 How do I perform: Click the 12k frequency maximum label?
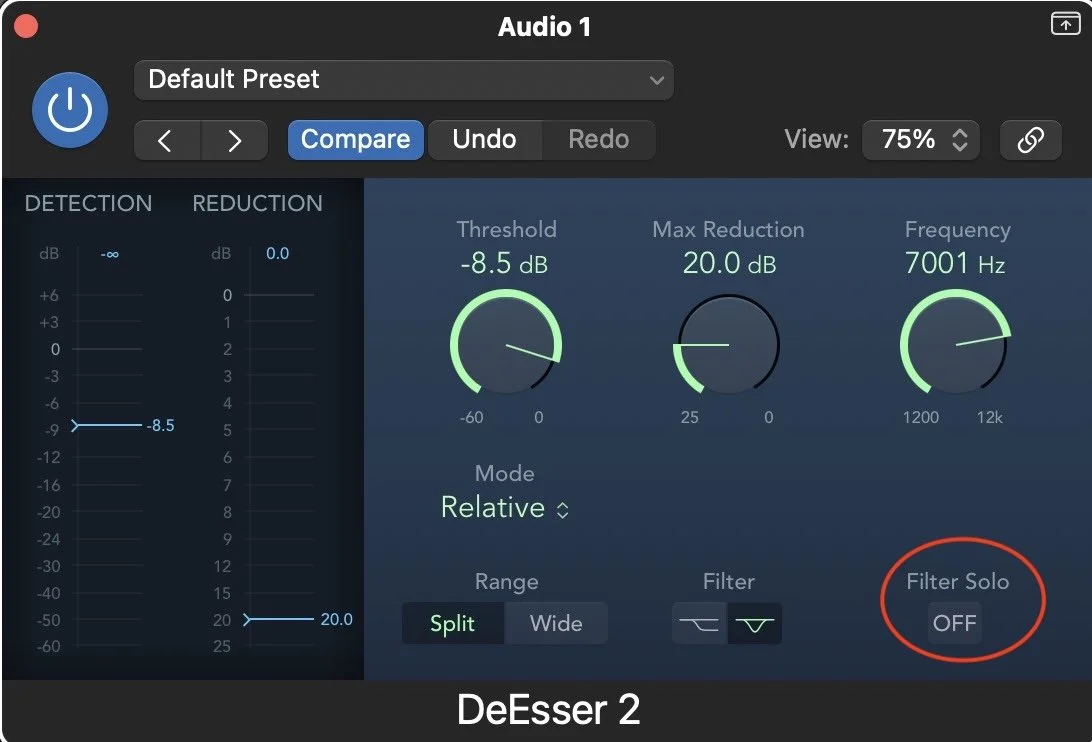[x=989, y=417]
